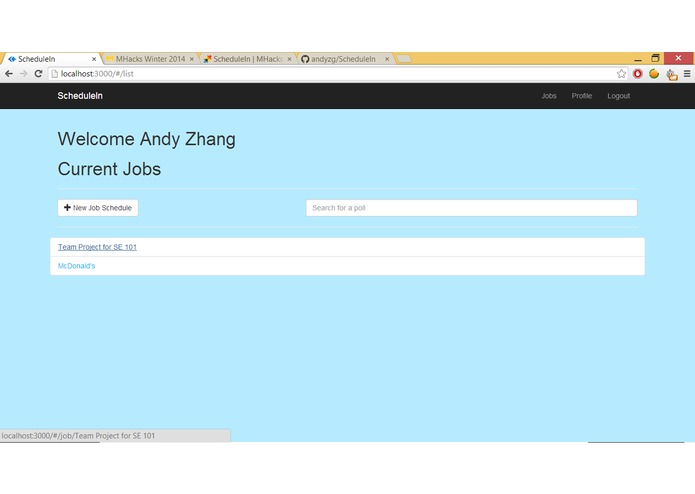Screen dimensions: 695x494
Task: Close the MHacks Winter 2014 tab
Action: [x=192, y=59]
